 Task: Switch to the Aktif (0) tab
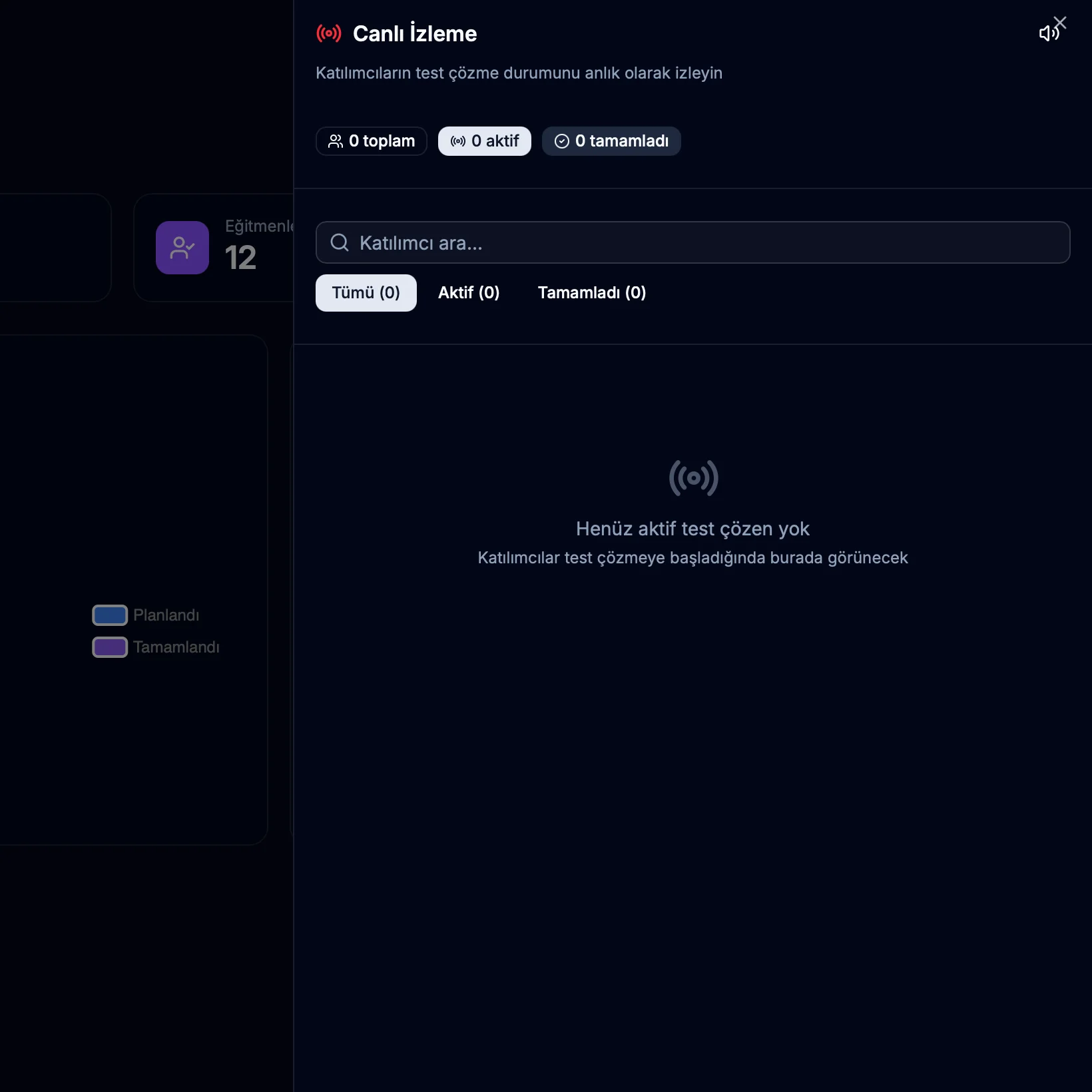click(x=469, y=293)
